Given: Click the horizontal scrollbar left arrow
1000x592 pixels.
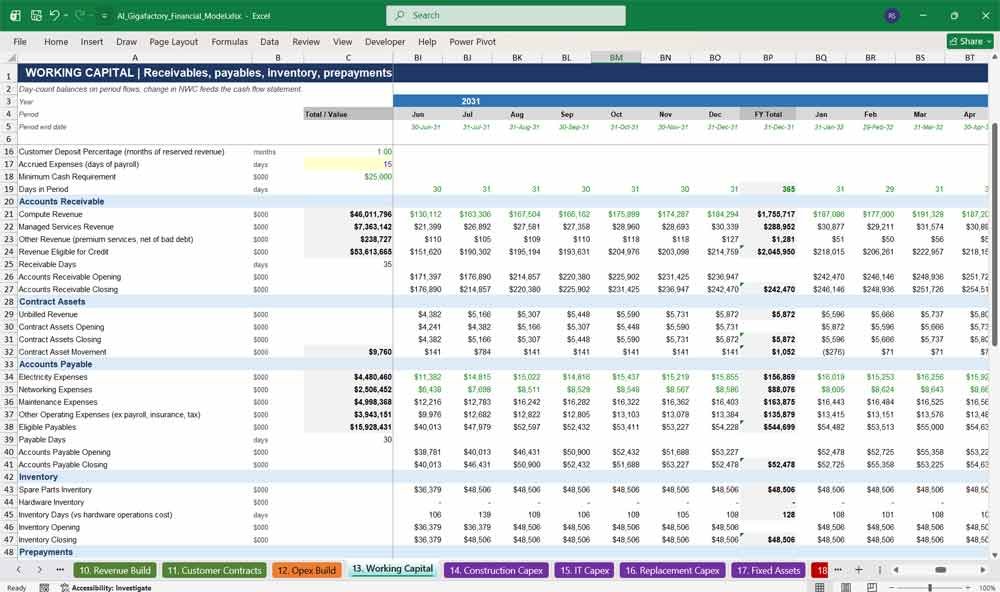Looking at the screenshot, I should (x=895, y=570).
